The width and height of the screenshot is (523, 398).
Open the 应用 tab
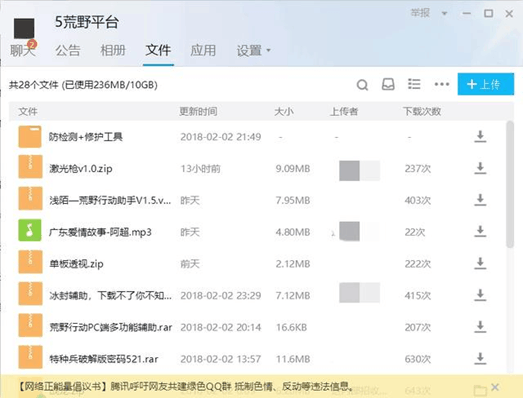coord(203,51)
